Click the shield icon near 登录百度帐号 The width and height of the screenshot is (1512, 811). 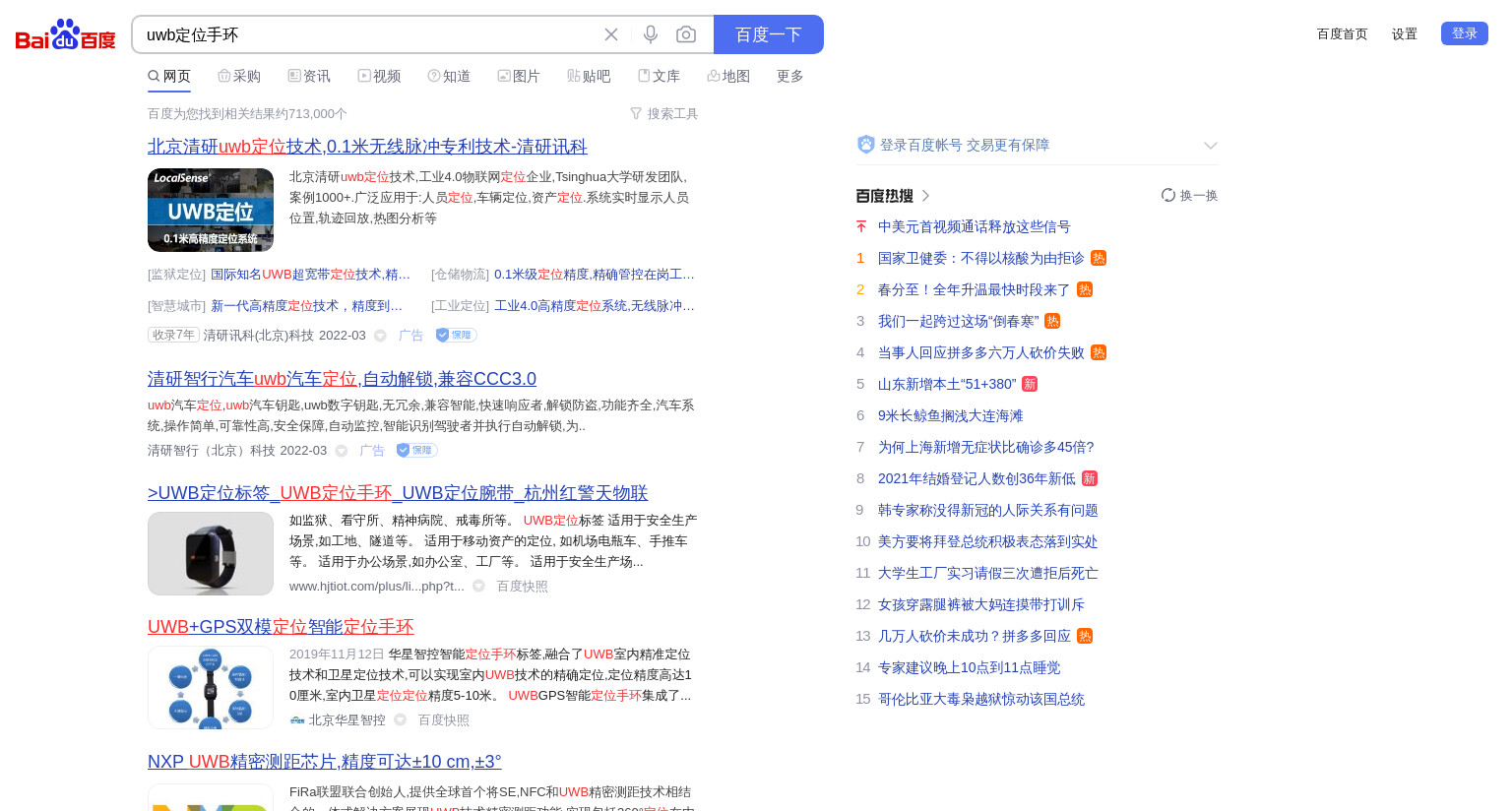[x=866, y=145]
